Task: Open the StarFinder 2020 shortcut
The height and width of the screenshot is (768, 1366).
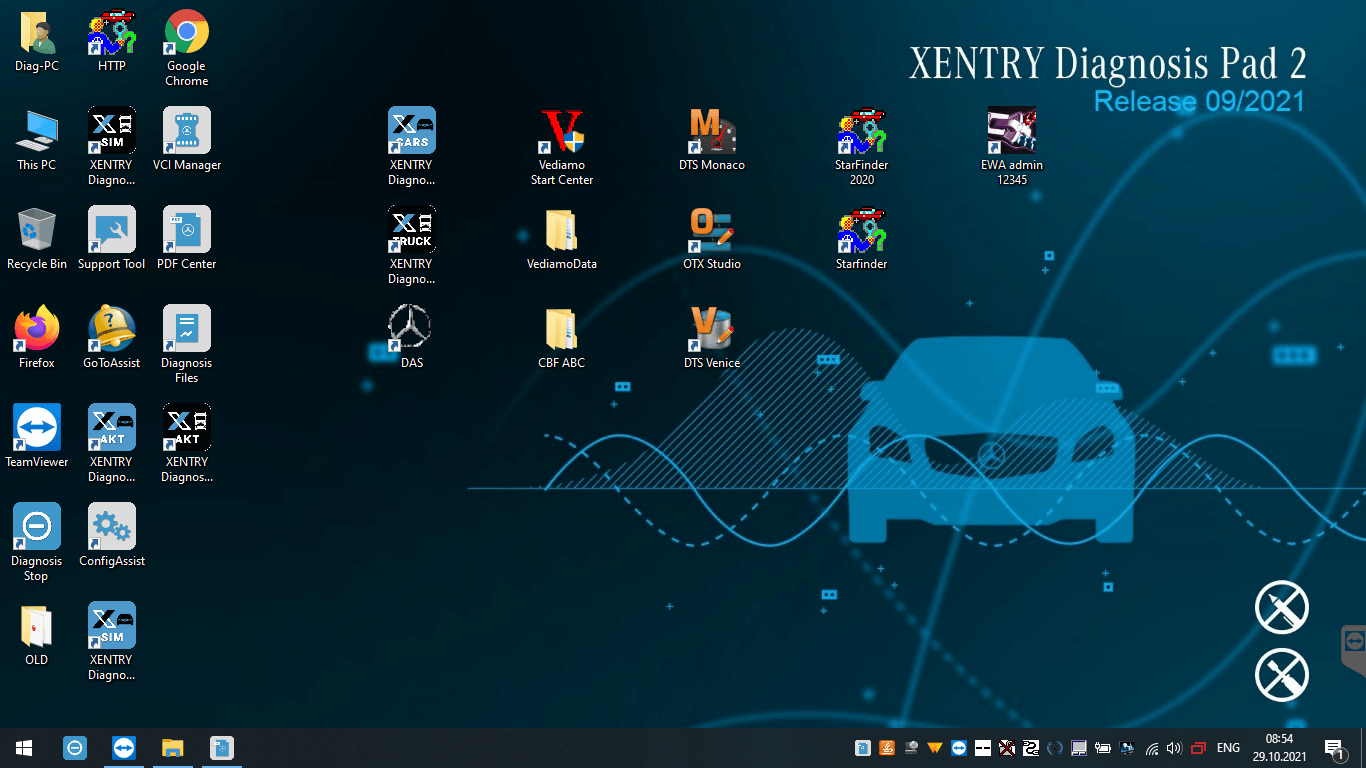Action: (x=862, y=147)
